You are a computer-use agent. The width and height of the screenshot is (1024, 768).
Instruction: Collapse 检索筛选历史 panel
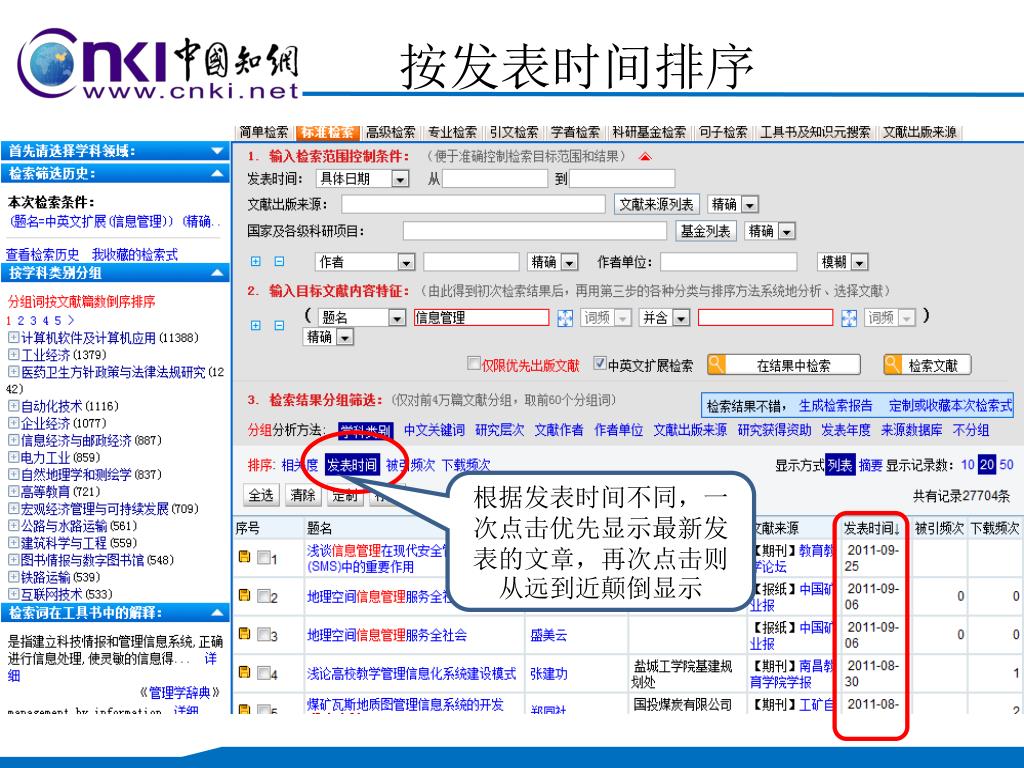(x=217, y=174)
